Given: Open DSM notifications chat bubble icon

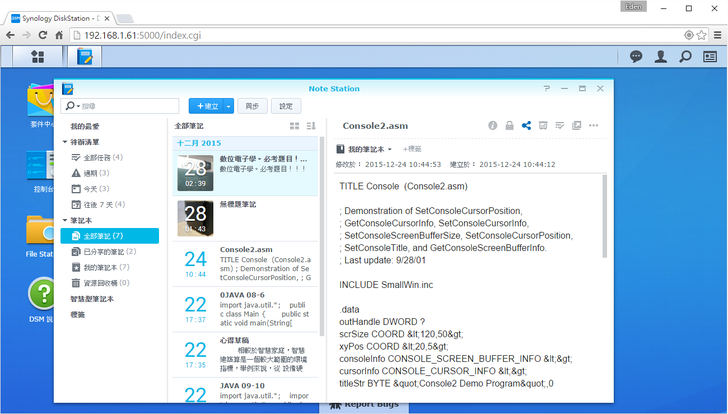Looking at the screenshot, I should [636, 57].
